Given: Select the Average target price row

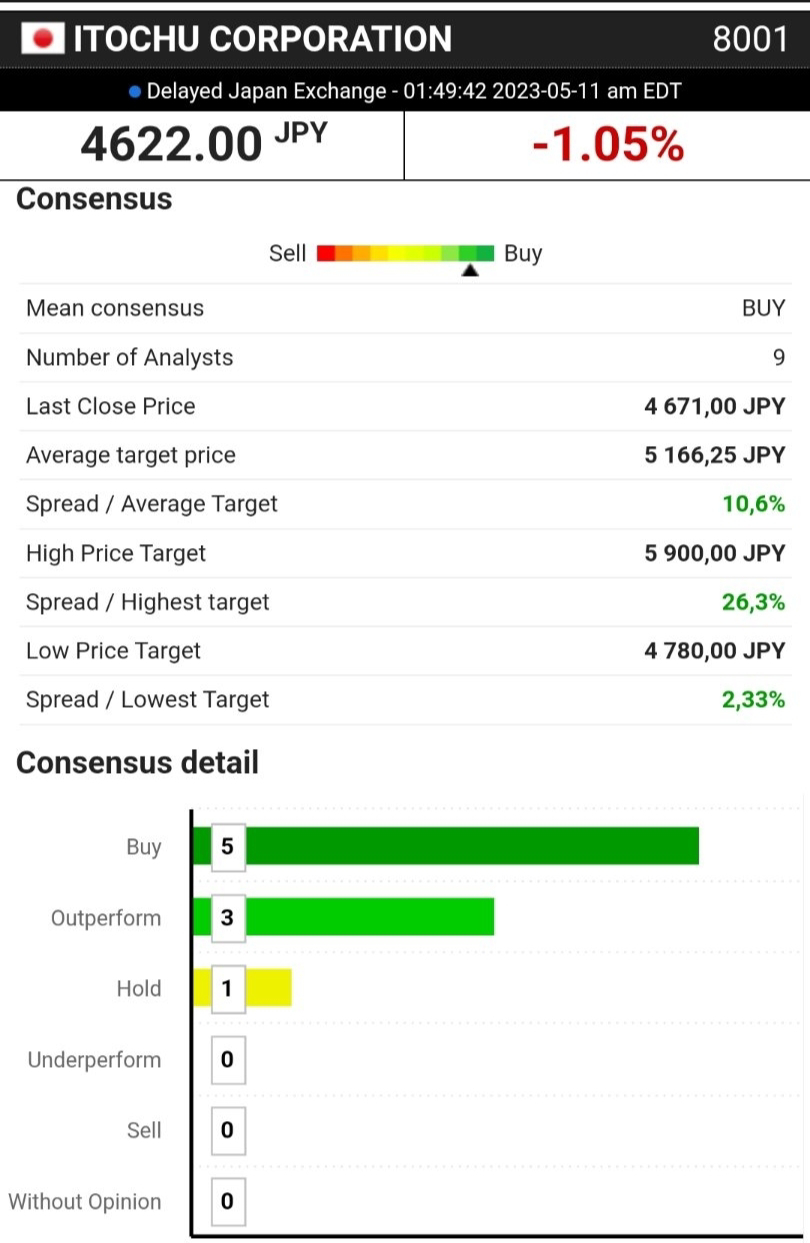Looking at the screenshot, I should point(404,455).
